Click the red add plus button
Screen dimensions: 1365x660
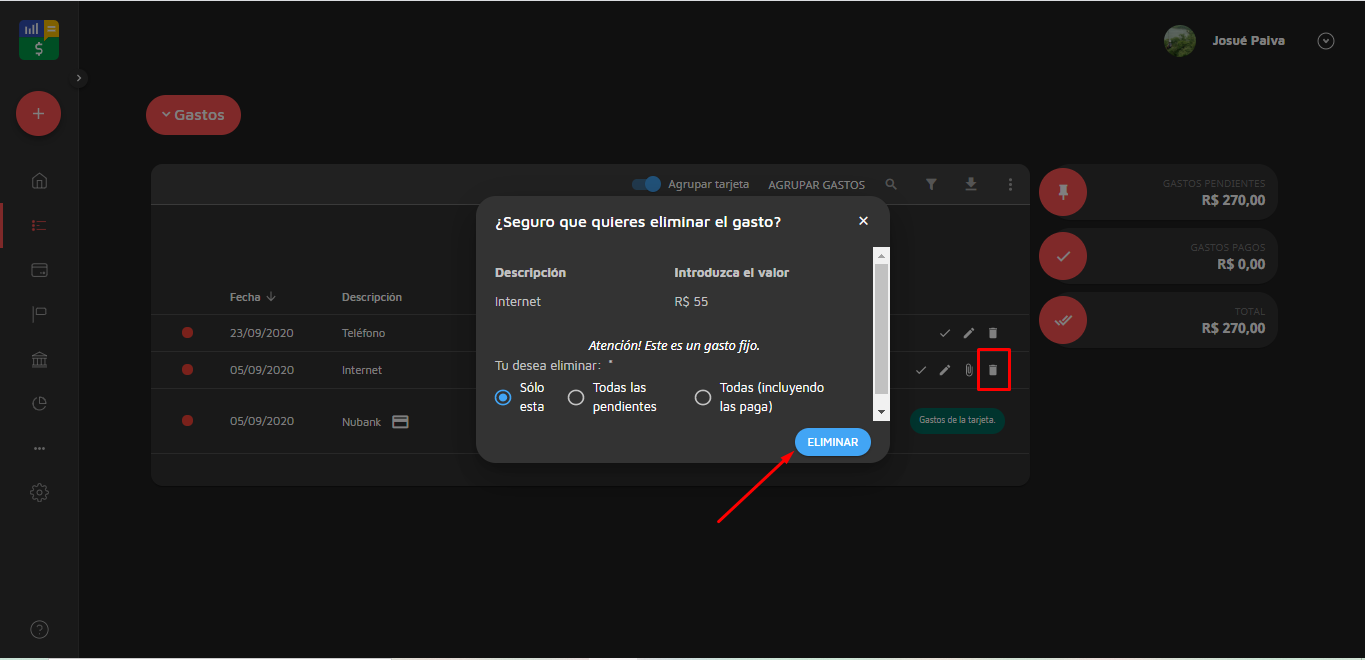(x=38, y=114)
